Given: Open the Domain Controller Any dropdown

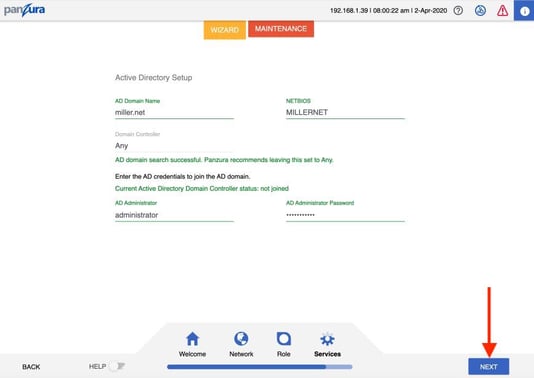Looking at the screenshot, I should click(174, 146).
